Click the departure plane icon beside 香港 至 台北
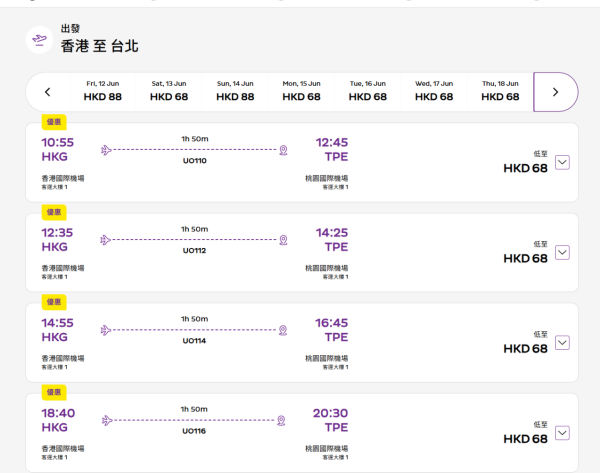The image size is (600, 473). click(x=39, y=39)
